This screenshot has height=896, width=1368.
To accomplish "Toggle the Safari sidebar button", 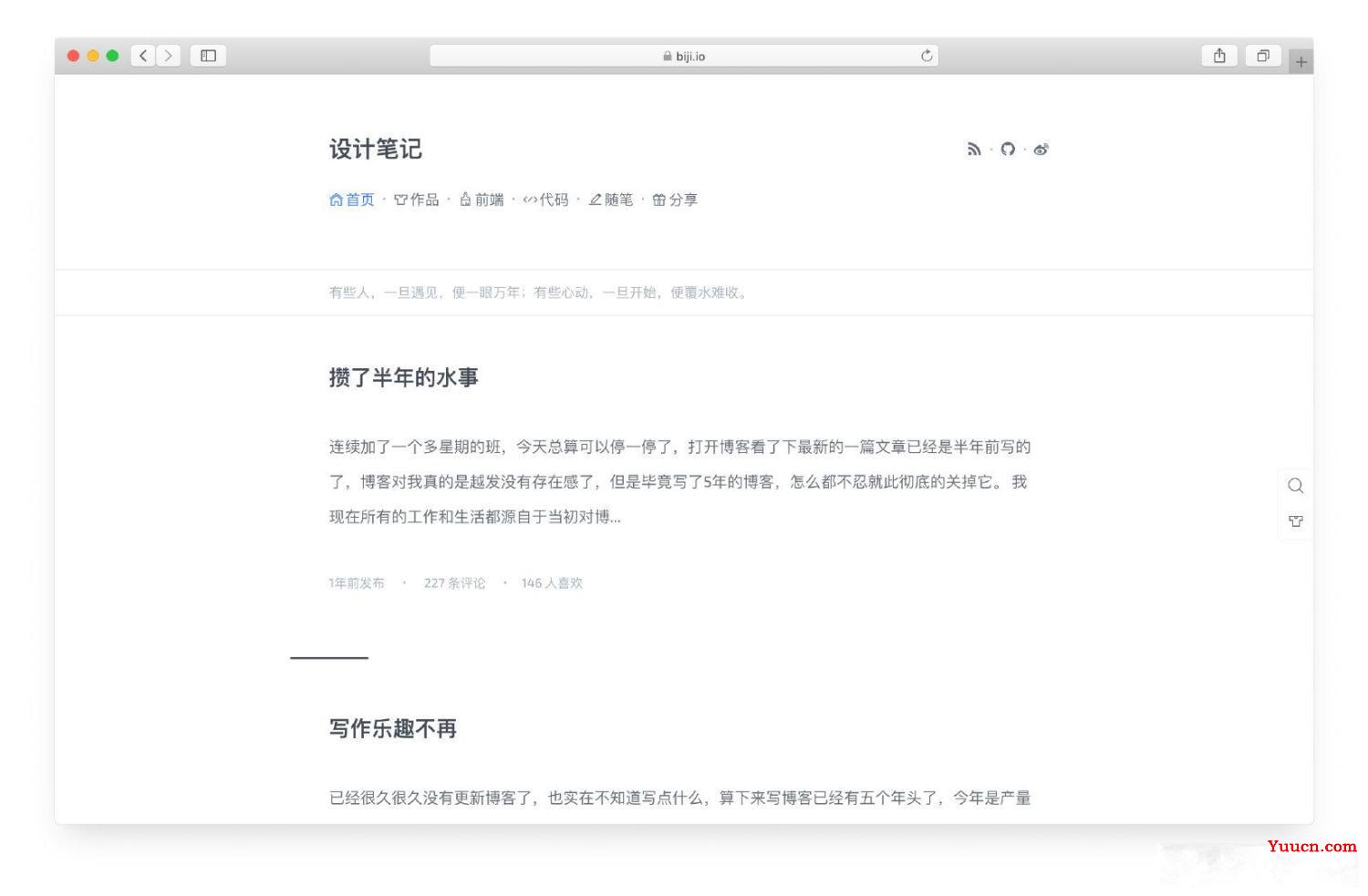I will (208, 56).
